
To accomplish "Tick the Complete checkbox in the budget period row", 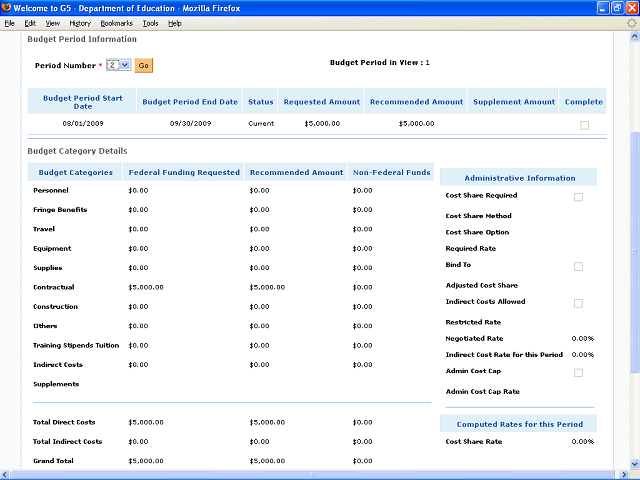I will pos(584,125).
